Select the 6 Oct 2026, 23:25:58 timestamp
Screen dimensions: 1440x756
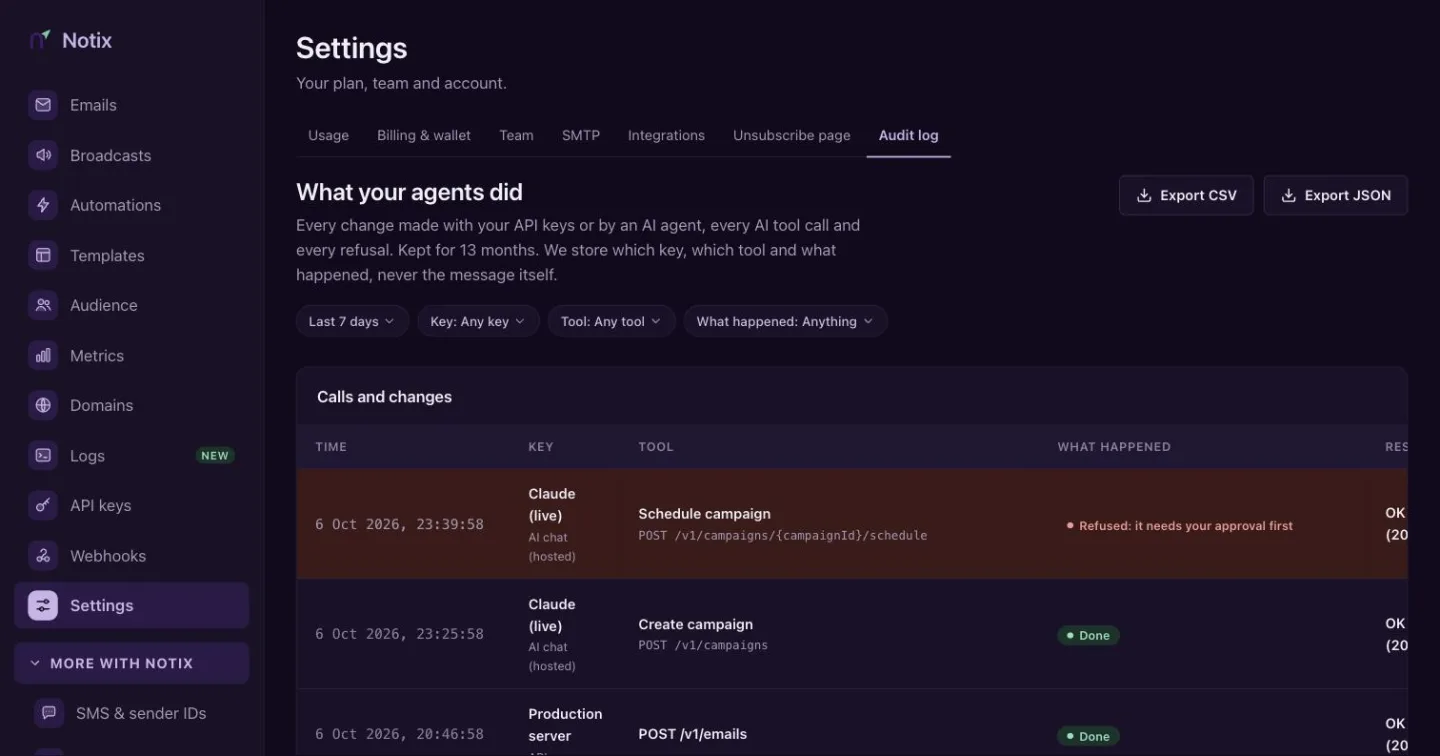coord(399,634)
